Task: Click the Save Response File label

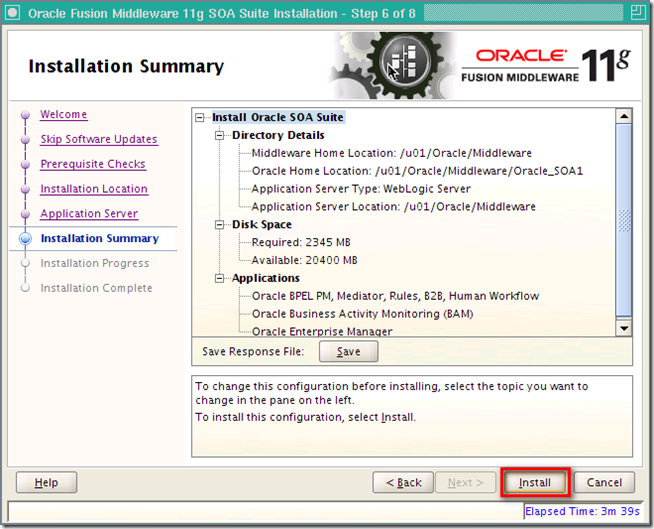Action: [253, 352]
